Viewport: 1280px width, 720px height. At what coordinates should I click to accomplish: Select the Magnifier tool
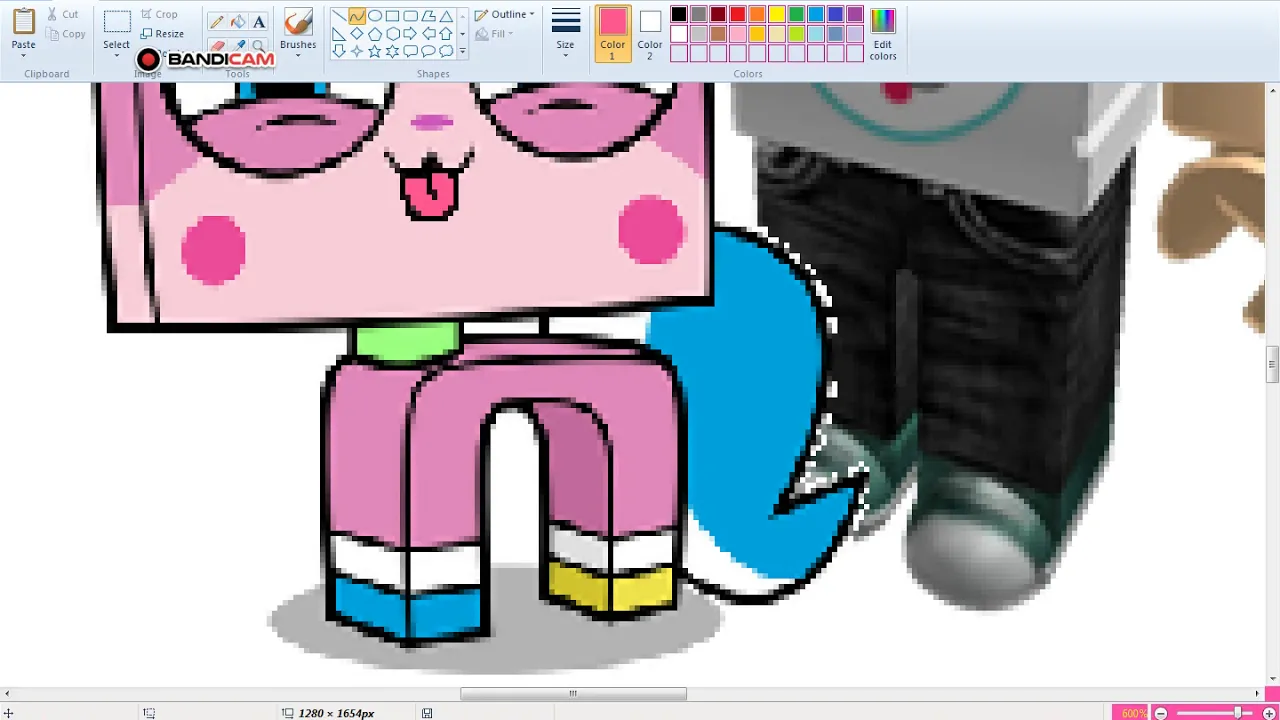[x=259, y=45]
